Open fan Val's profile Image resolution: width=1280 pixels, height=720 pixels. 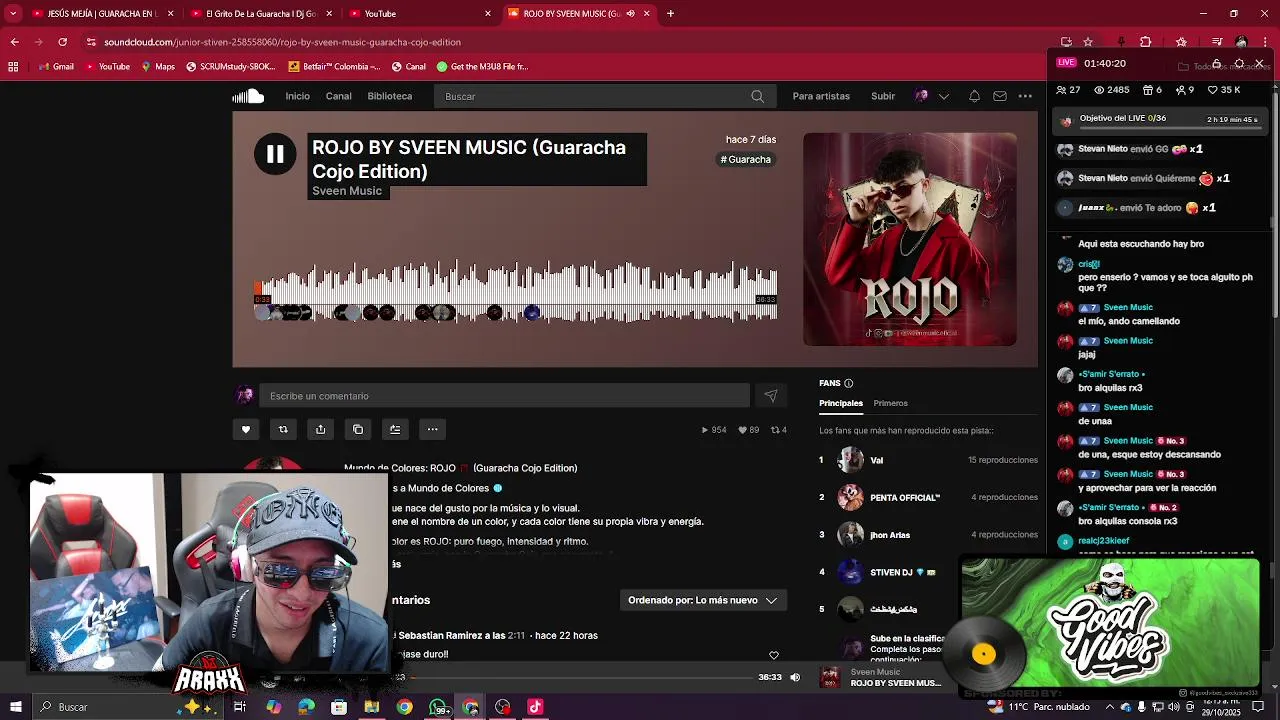[x=876, y=460]
